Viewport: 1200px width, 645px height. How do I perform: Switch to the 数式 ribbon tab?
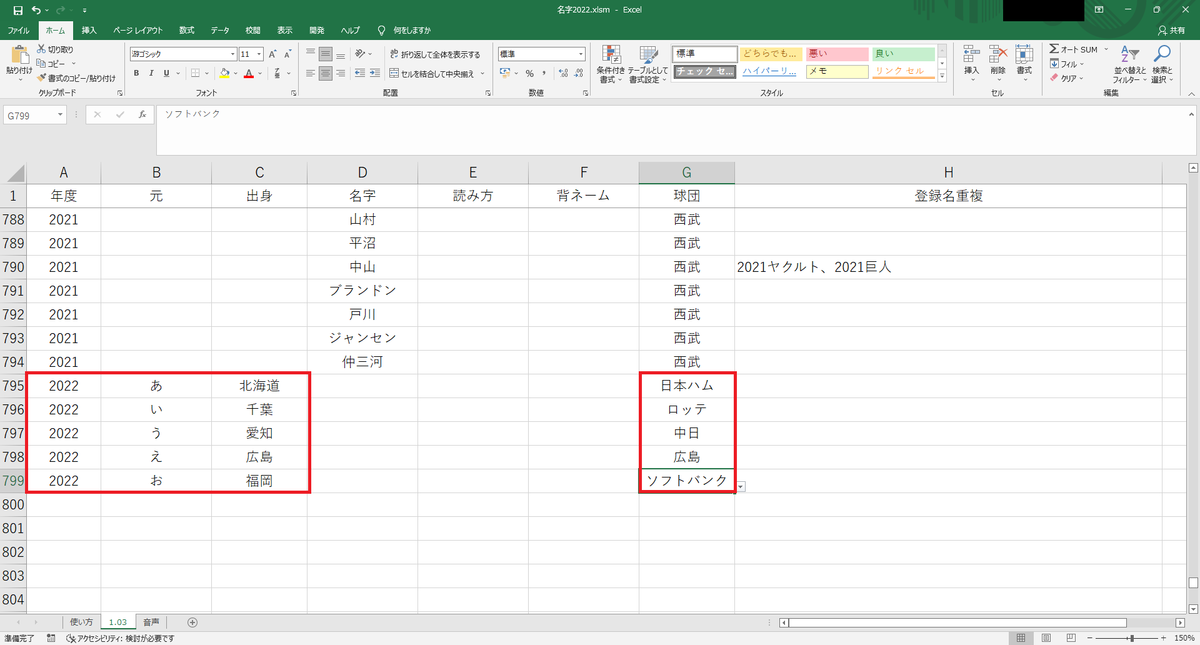(x=187, y=30)
